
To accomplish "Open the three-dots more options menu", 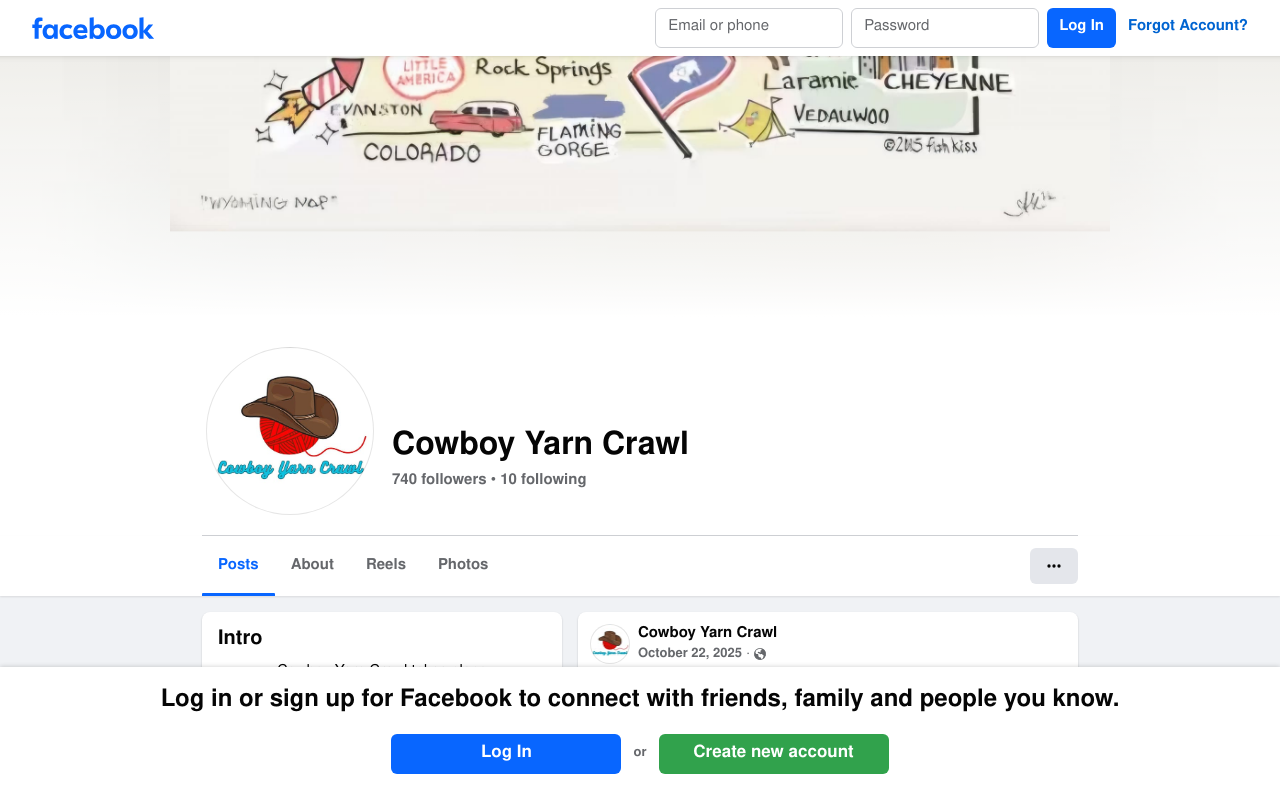I will (1054, 566).
